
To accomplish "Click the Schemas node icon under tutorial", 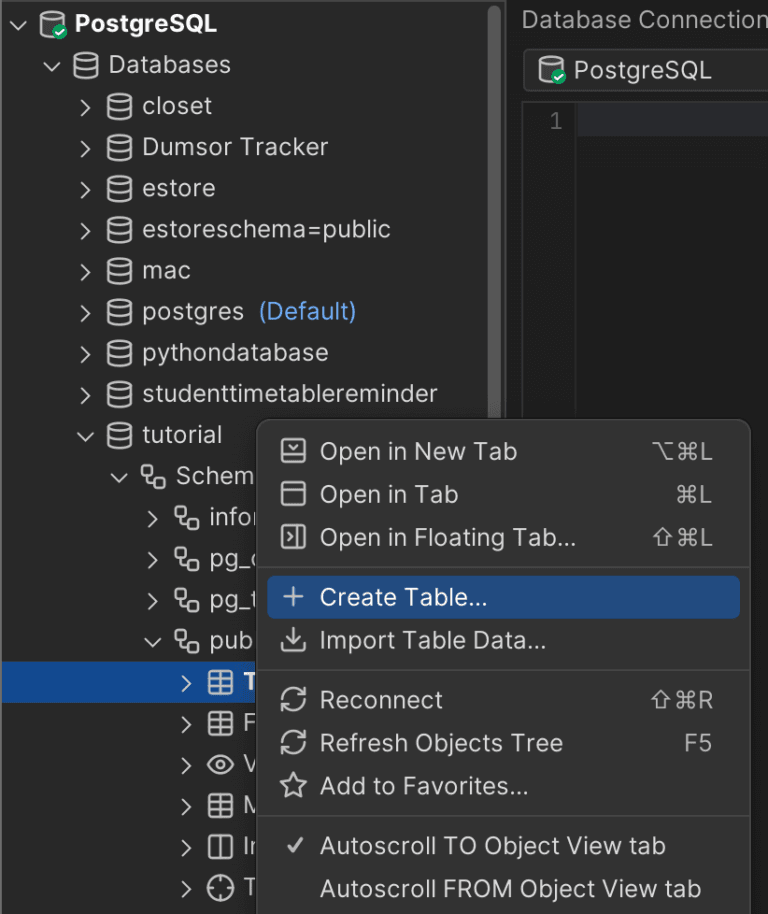I will coord(152,476).
